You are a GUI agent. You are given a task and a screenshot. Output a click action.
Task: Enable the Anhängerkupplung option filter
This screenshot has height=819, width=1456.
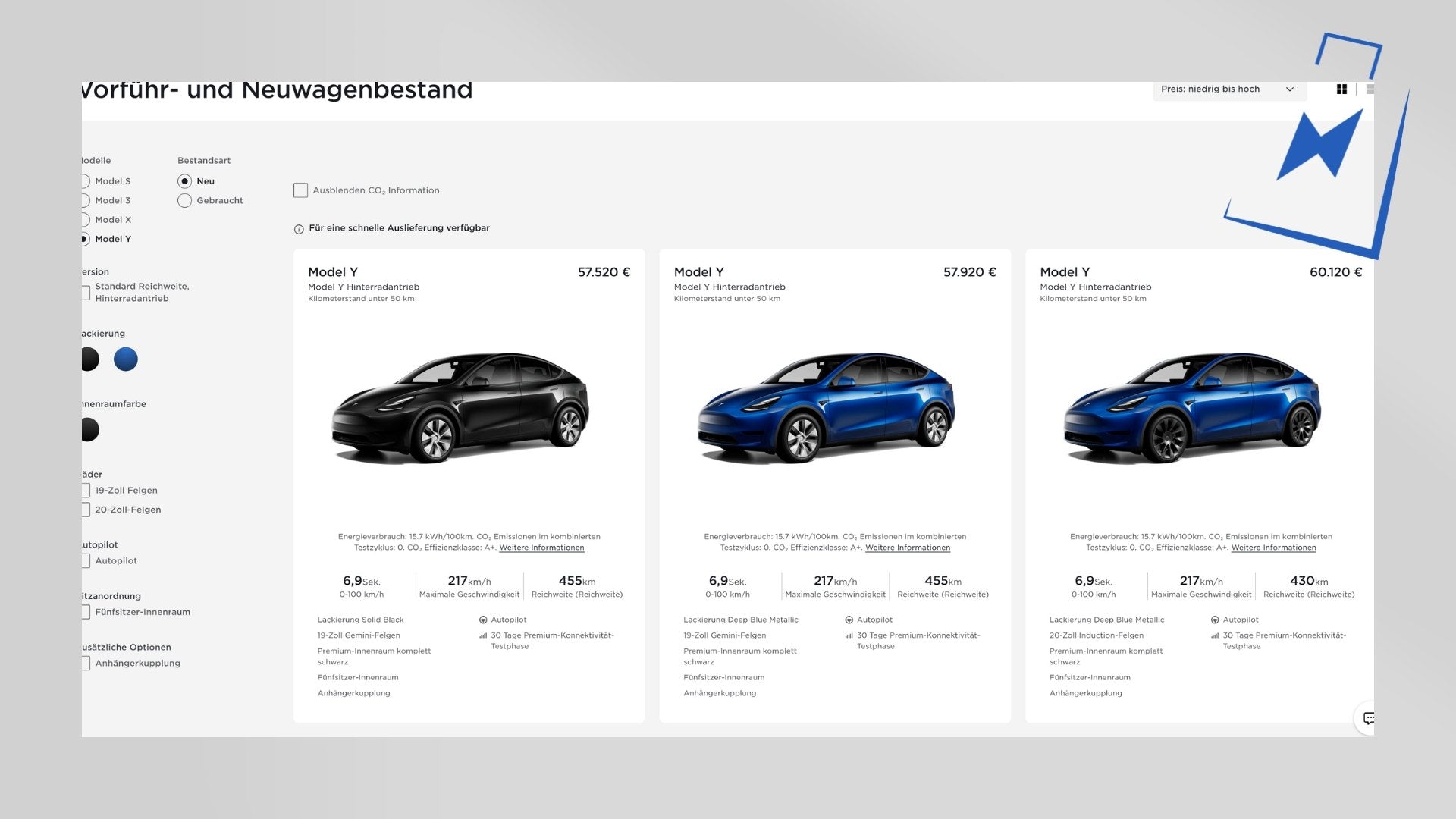click(x=86, y=664)
